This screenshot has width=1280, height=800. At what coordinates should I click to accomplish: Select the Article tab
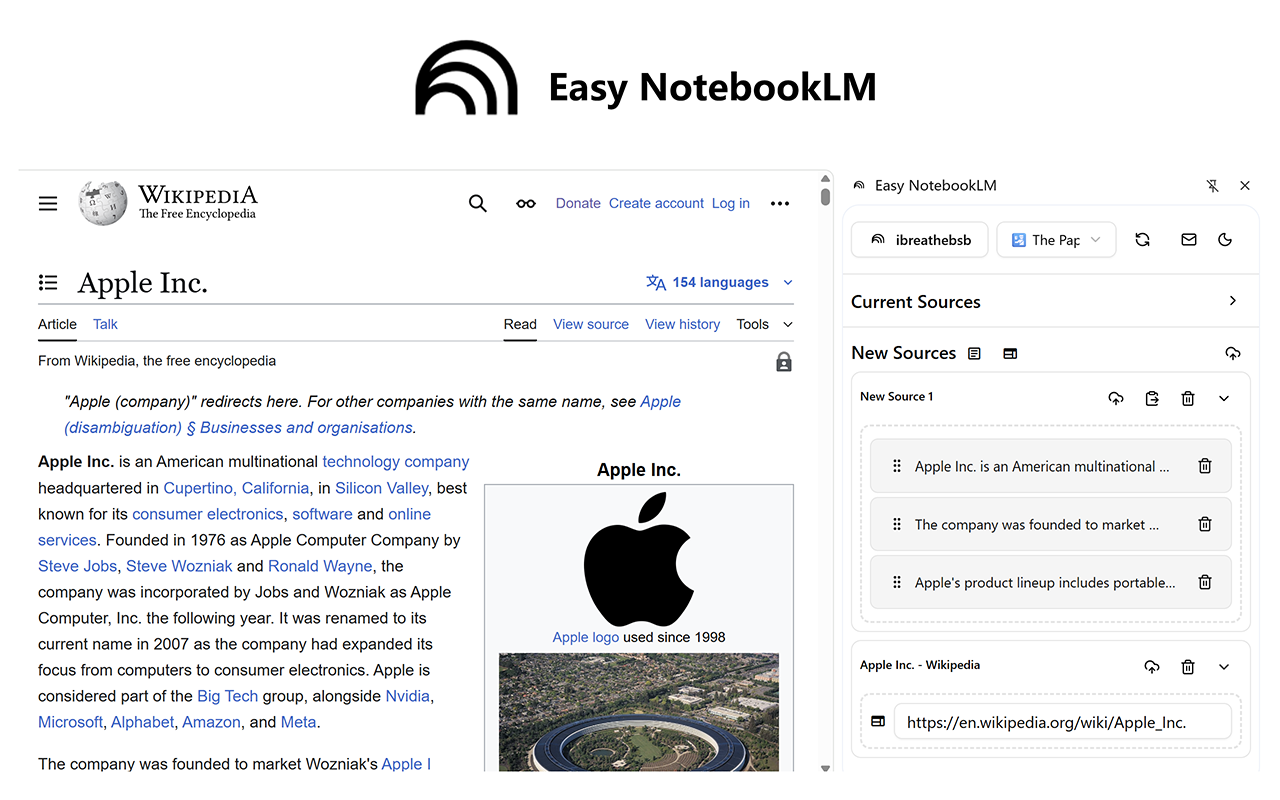tap(57, 324)
